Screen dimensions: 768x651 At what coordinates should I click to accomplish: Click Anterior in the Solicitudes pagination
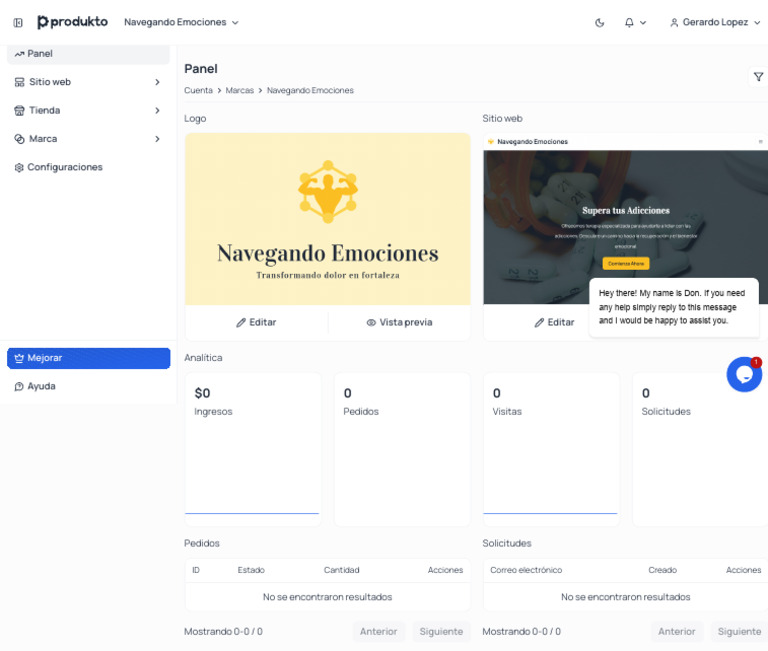pyautogui.click(x=677, y=631)
